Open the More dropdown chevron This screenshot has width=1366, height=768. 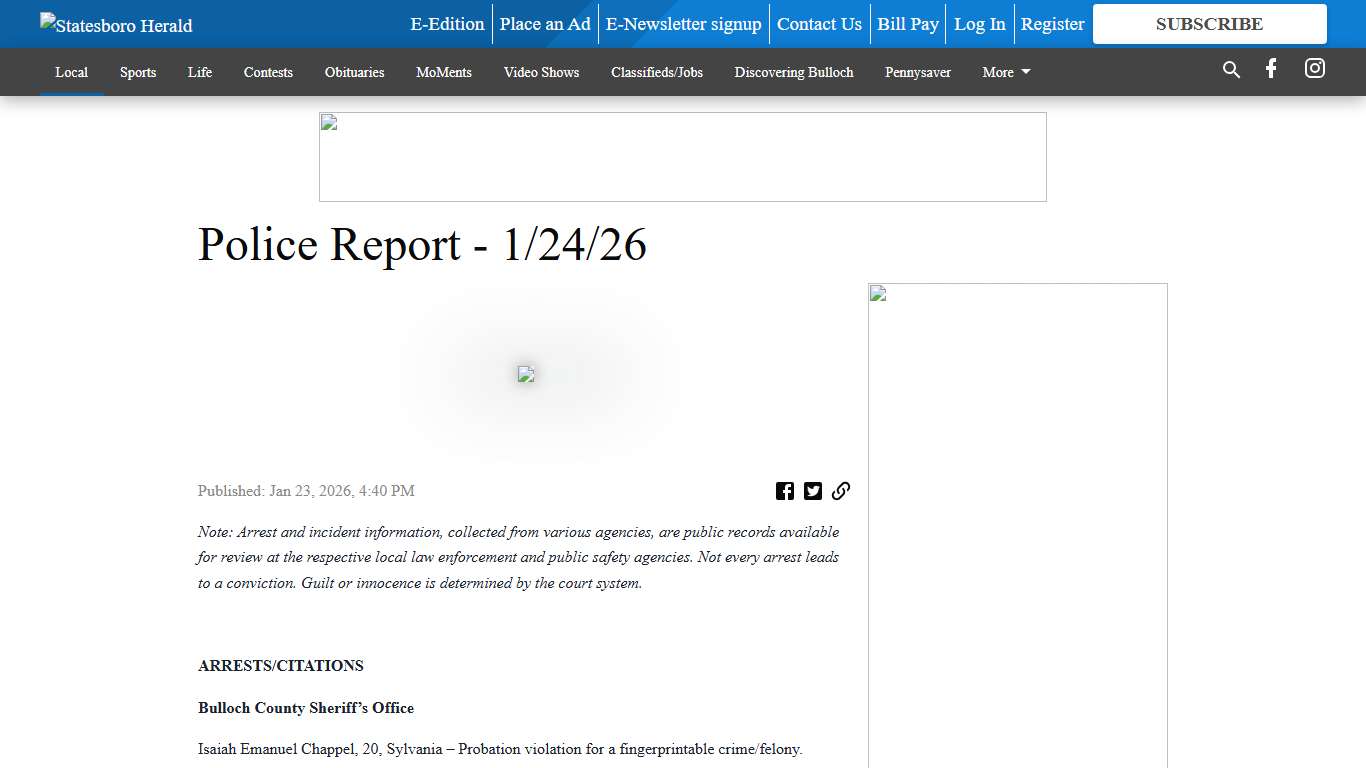tap(1027, 72)
